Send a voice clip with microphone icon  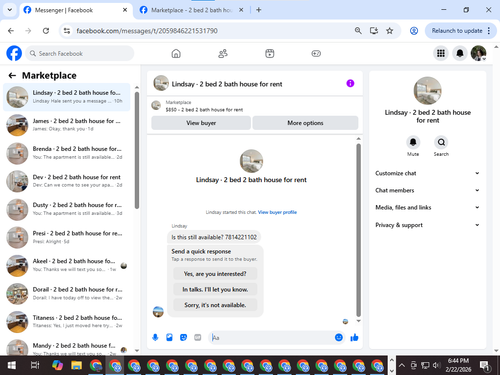[155, 338]
